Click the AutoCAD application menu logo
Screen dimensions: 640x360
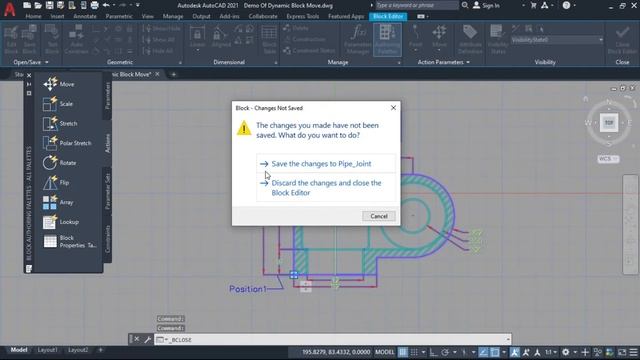9,8
